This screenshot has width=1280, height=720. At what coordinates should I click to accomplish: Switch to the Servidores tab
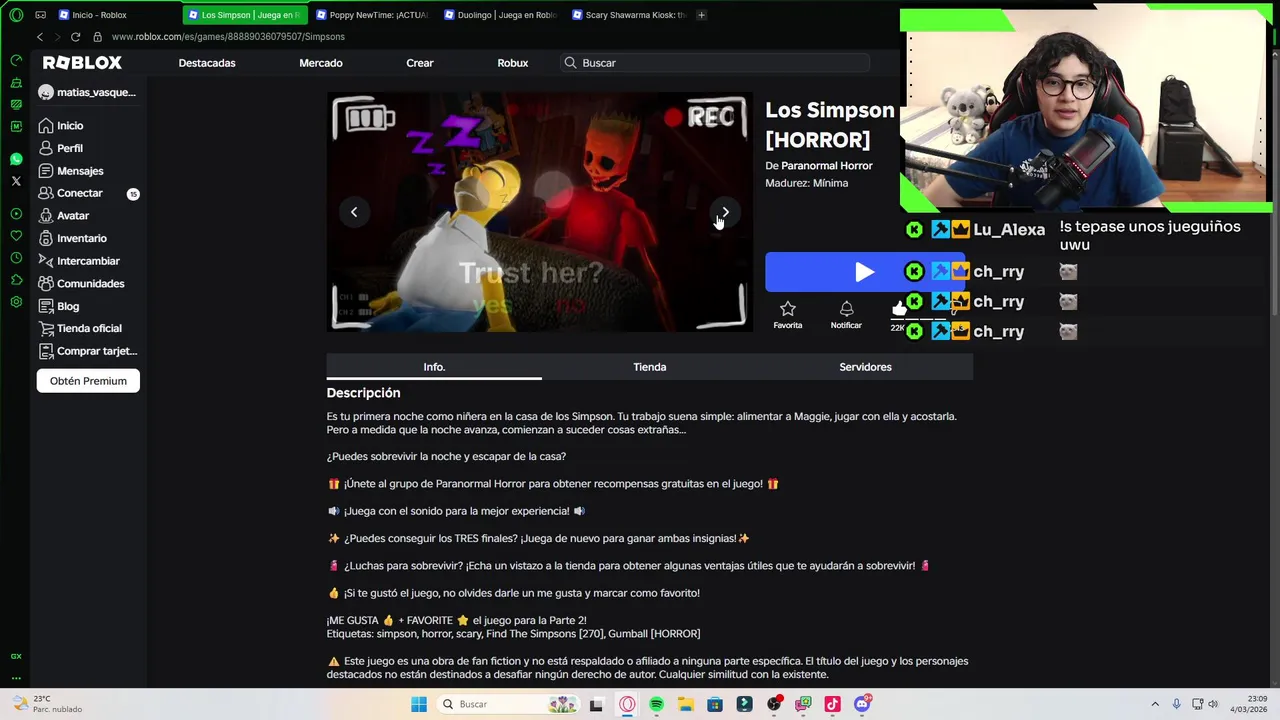click(865, 367)
